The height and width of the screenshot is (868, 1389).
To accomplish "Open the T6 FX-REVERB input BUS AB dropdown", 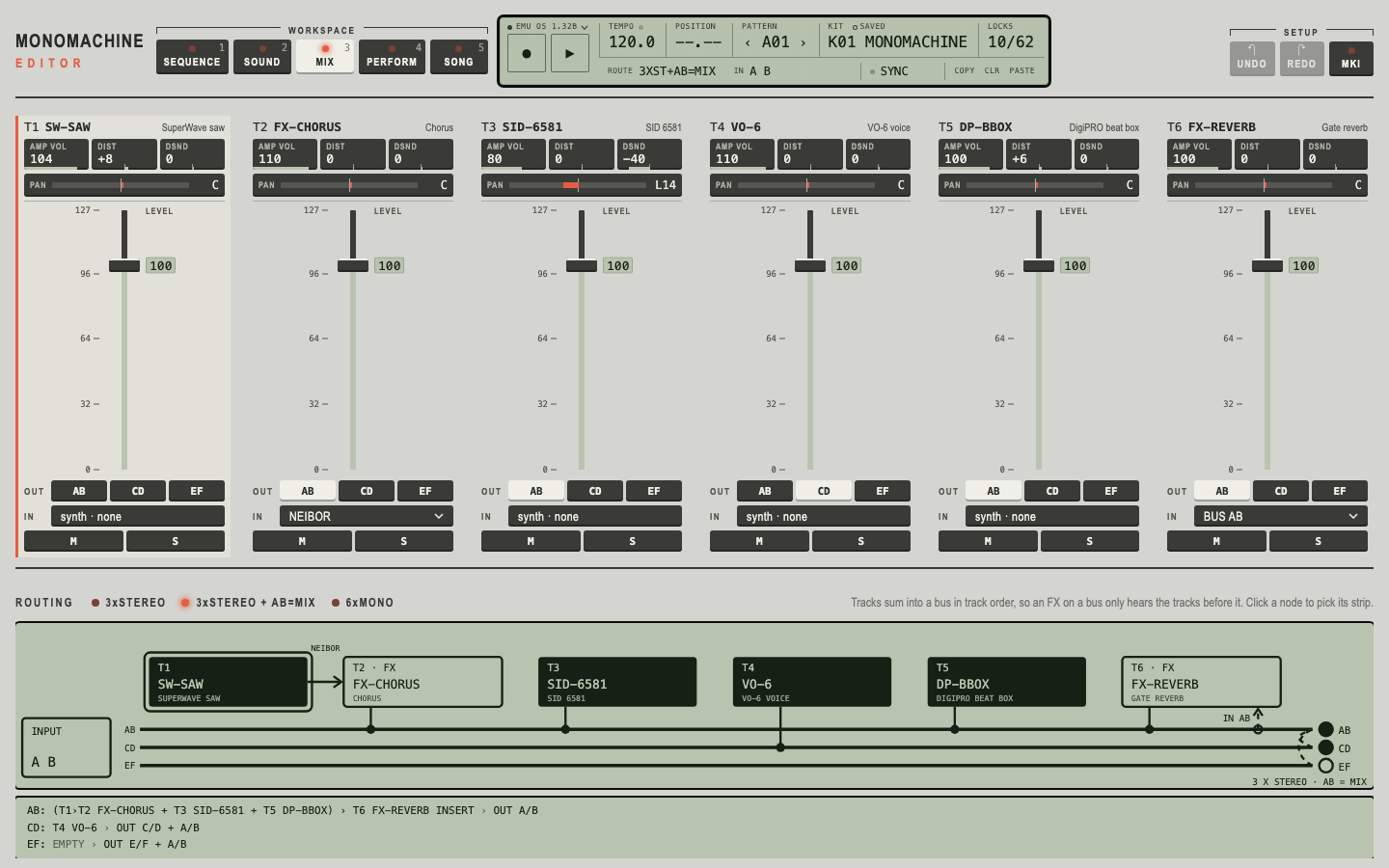I will pos(1281,516).
